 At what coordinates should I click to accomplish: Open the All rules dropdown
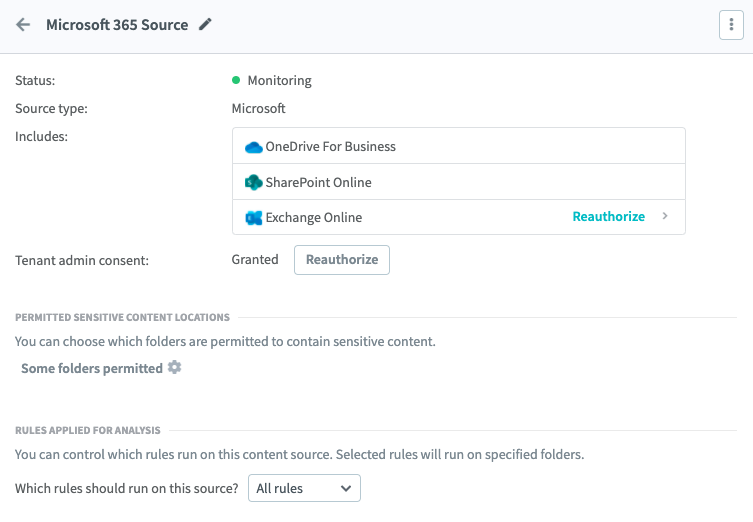pos(303,488)
